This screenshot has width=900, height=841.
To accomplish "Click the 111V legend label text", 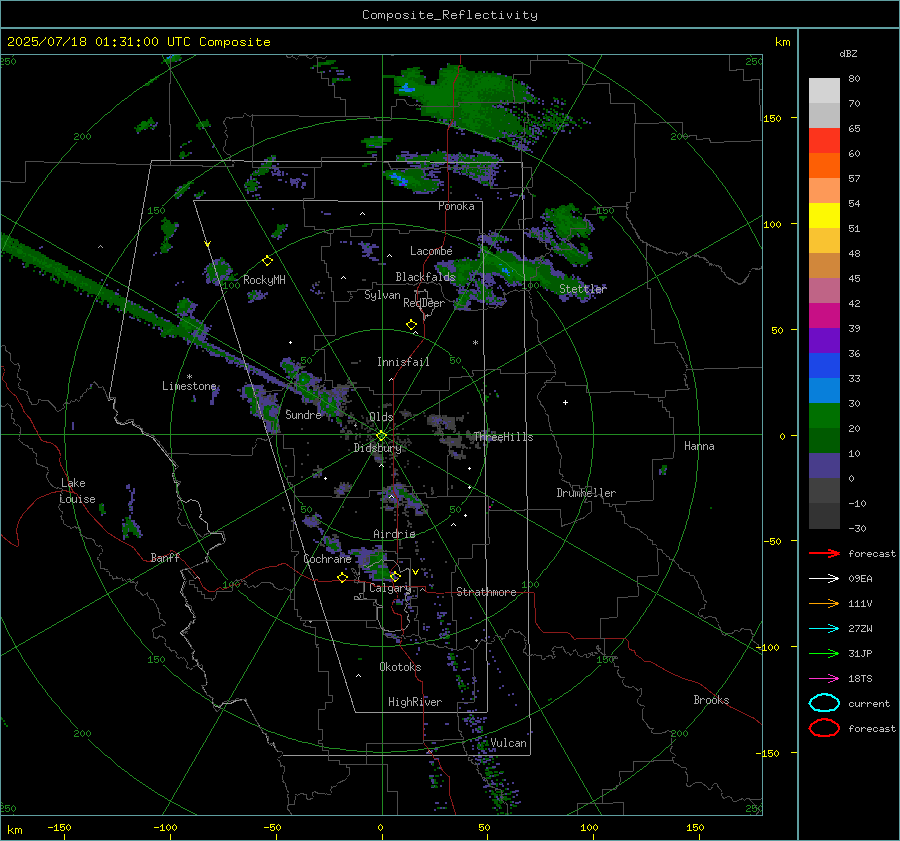I will pyautogui.click(x=860, y=603).
